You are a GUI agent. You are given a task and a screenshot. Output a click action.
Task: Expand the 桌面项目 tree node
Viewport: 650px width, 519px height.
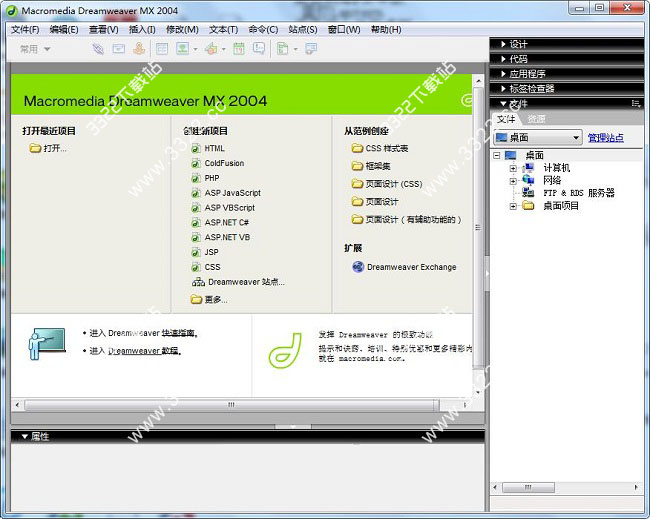click(513, 206)
